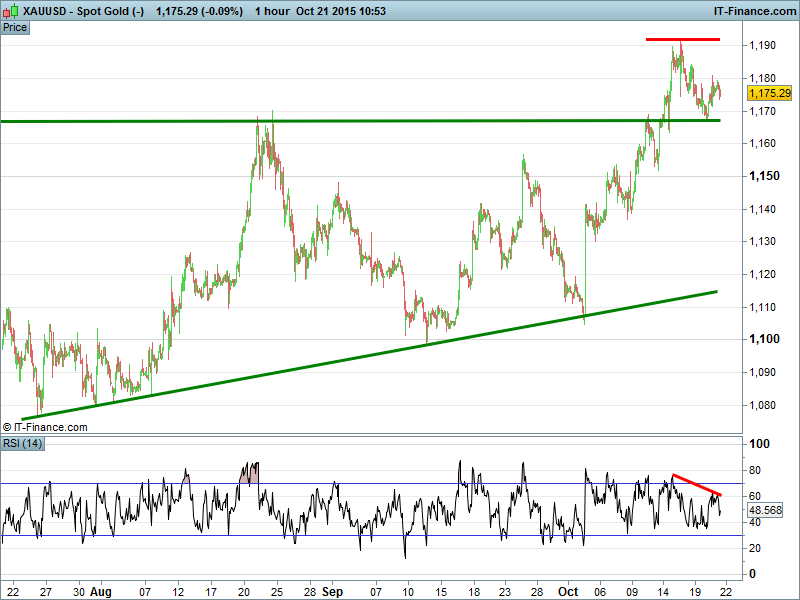Viewport: 800px width, 600px height.
Task: Click the 1,100 price axis label
Action: [763, 339]
